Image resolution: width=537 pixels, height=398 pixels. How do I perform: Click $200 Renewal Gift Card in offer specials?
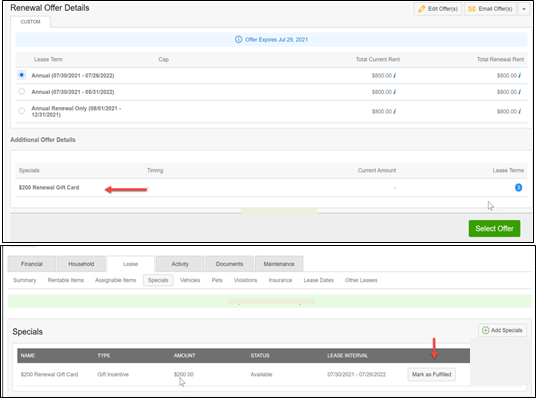click(49, 187)
